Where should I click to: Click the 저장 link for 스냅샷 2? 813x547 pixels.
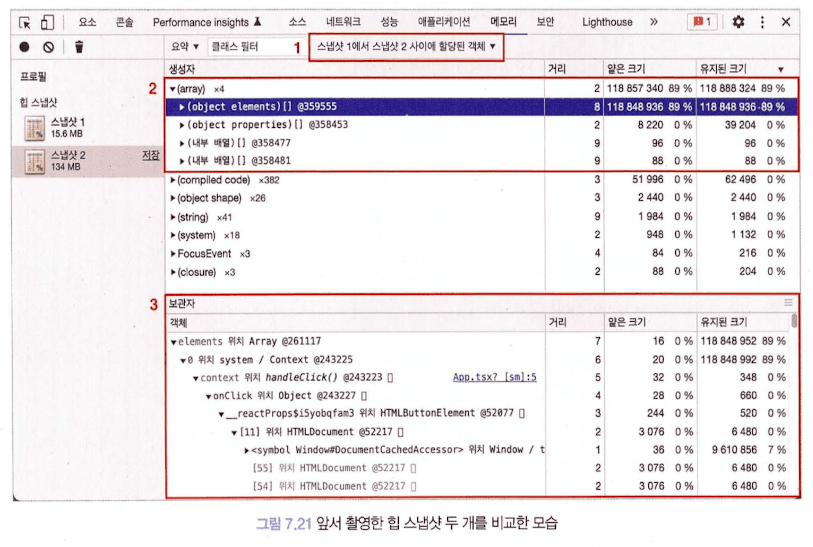point(151,155)
